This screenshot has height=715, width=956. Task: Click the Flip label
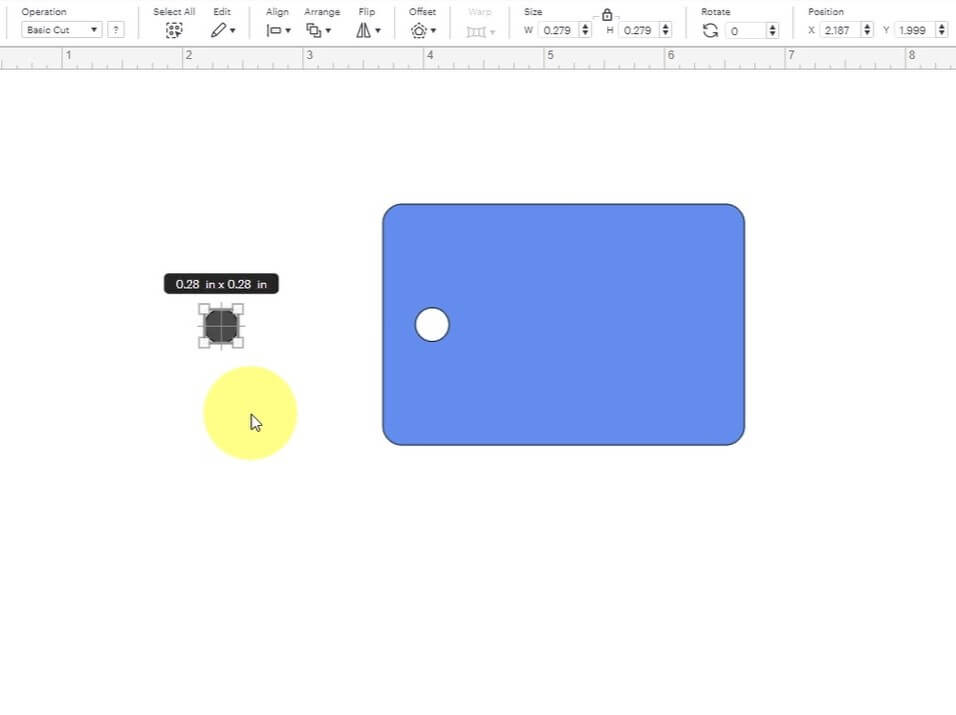tap(366, 12)
